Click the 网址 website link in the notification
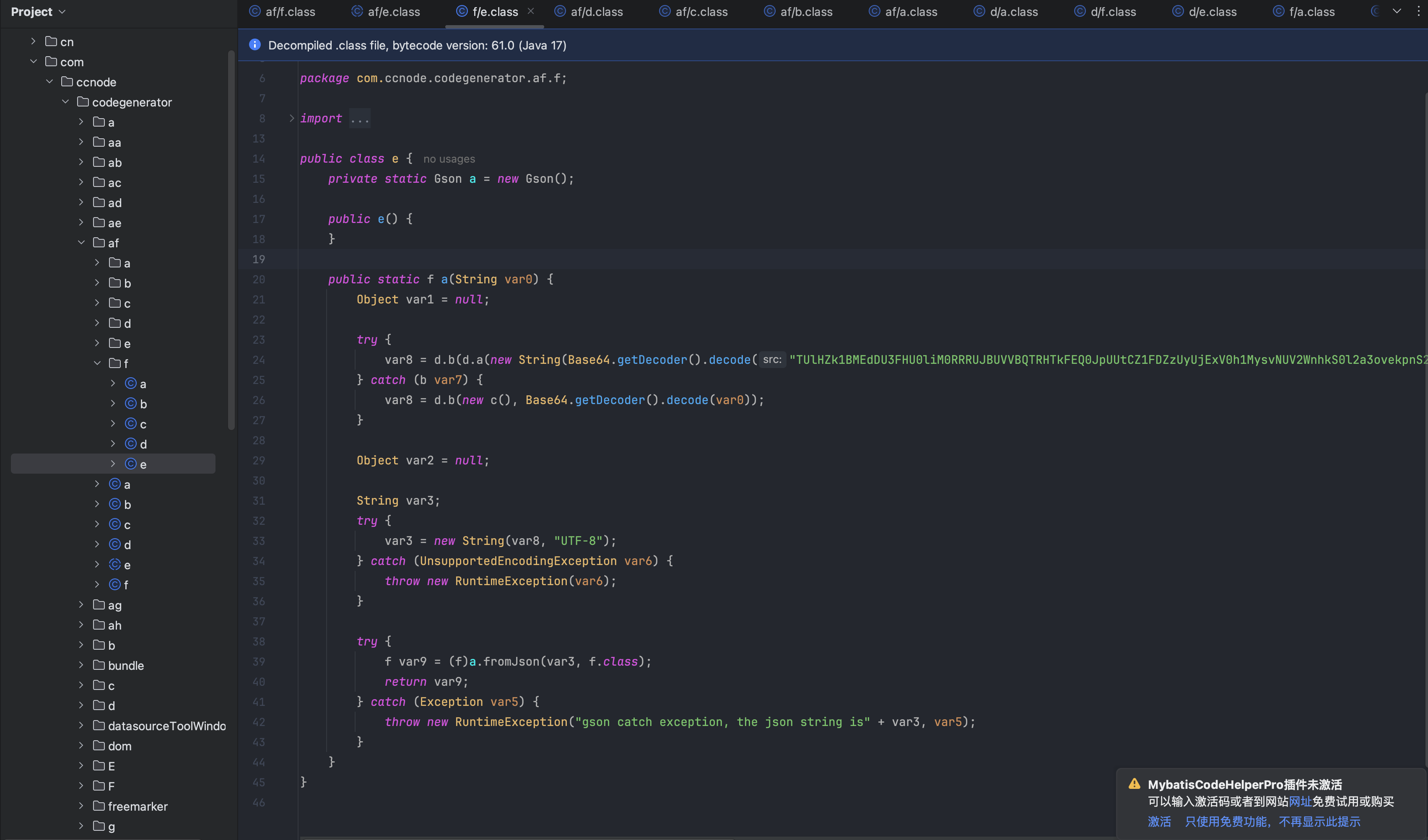Image resolution: width=1428 pixels, height=840 pixels. [1300, 801]
